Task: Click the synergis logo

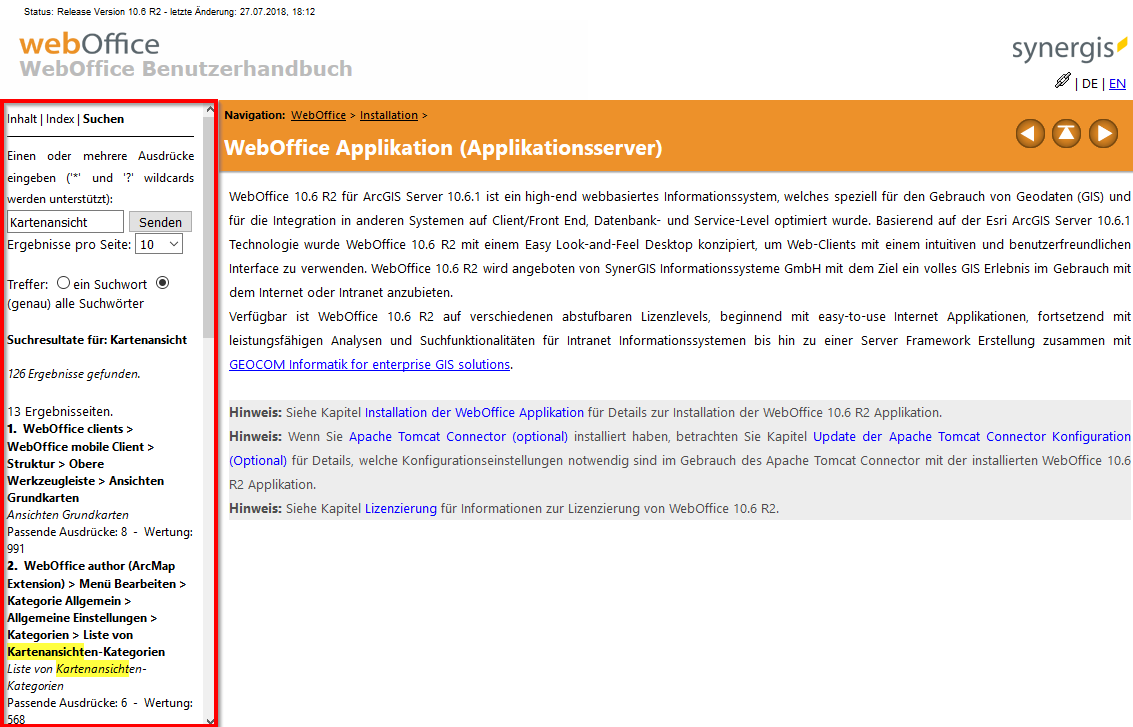Action: tap(1069, 48)
